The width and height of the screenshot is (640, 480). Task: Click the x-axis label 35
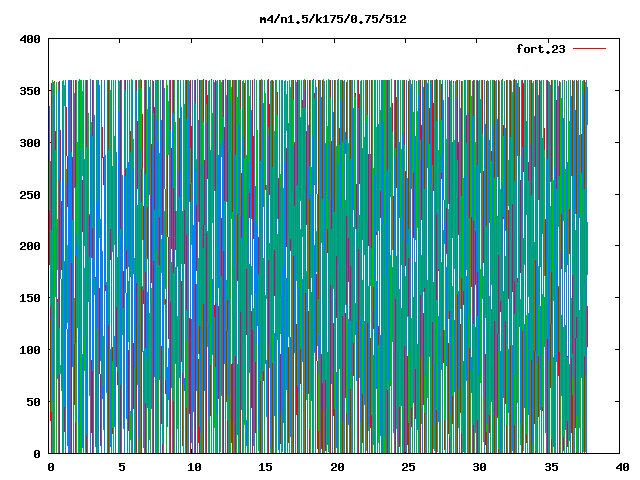click(551, 467)
